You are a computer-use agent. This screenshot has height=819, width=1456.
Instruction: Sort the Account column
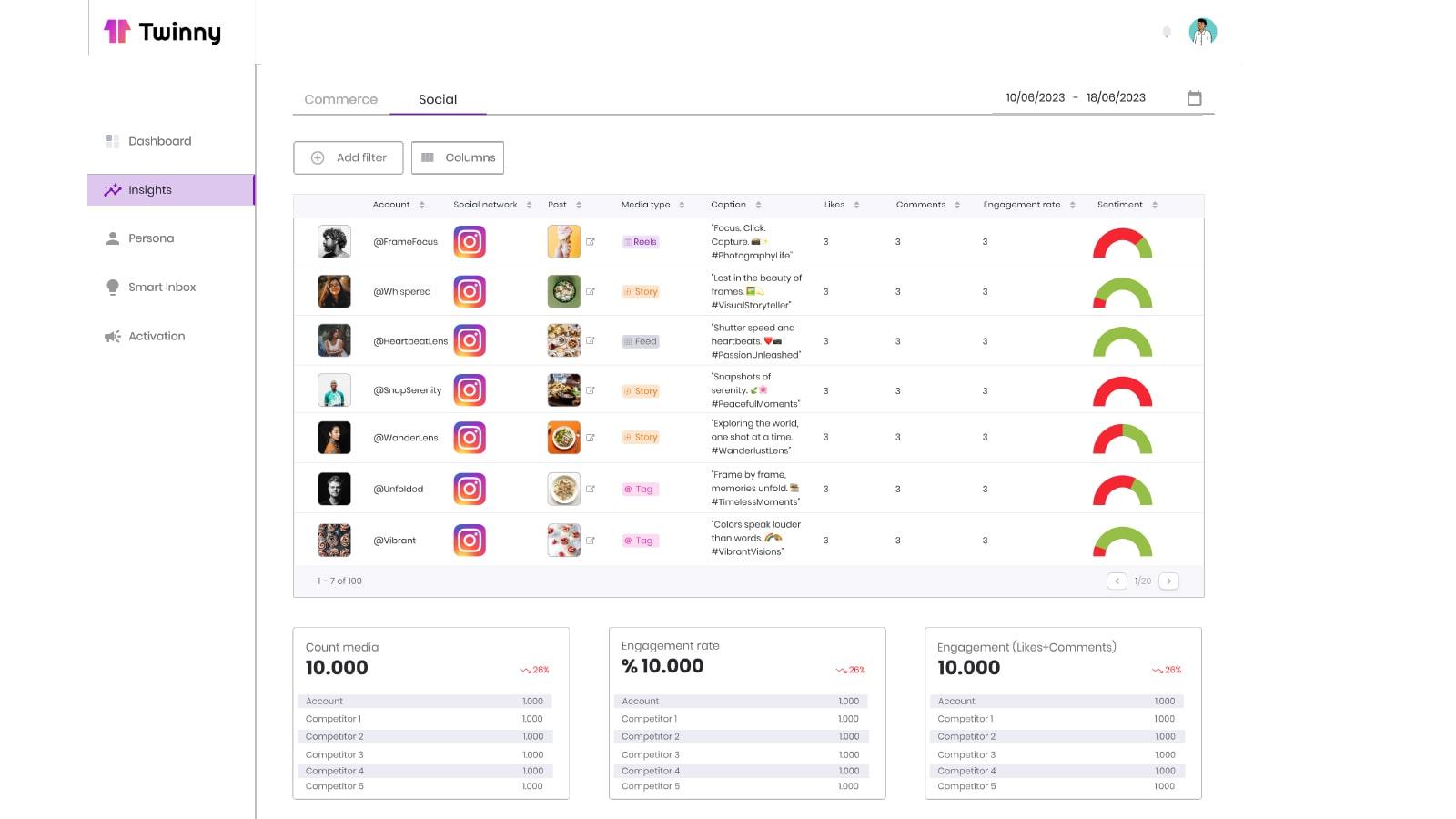coord(423,205)
